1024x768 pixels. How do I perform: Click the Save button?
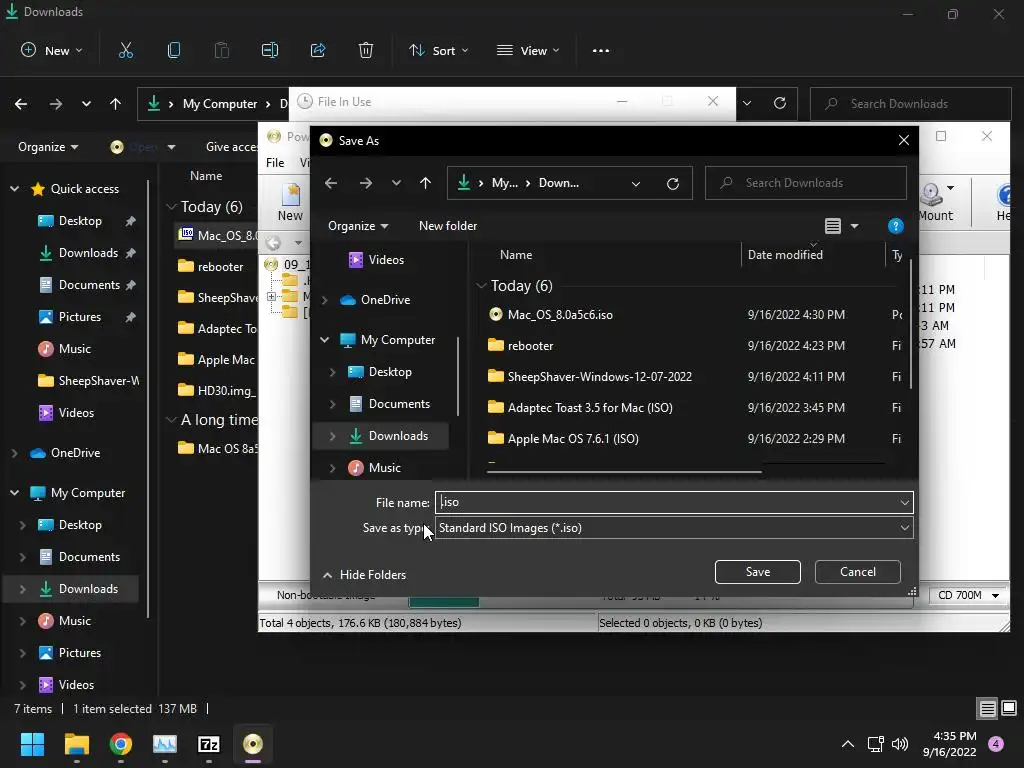click(x=758, y=571)
